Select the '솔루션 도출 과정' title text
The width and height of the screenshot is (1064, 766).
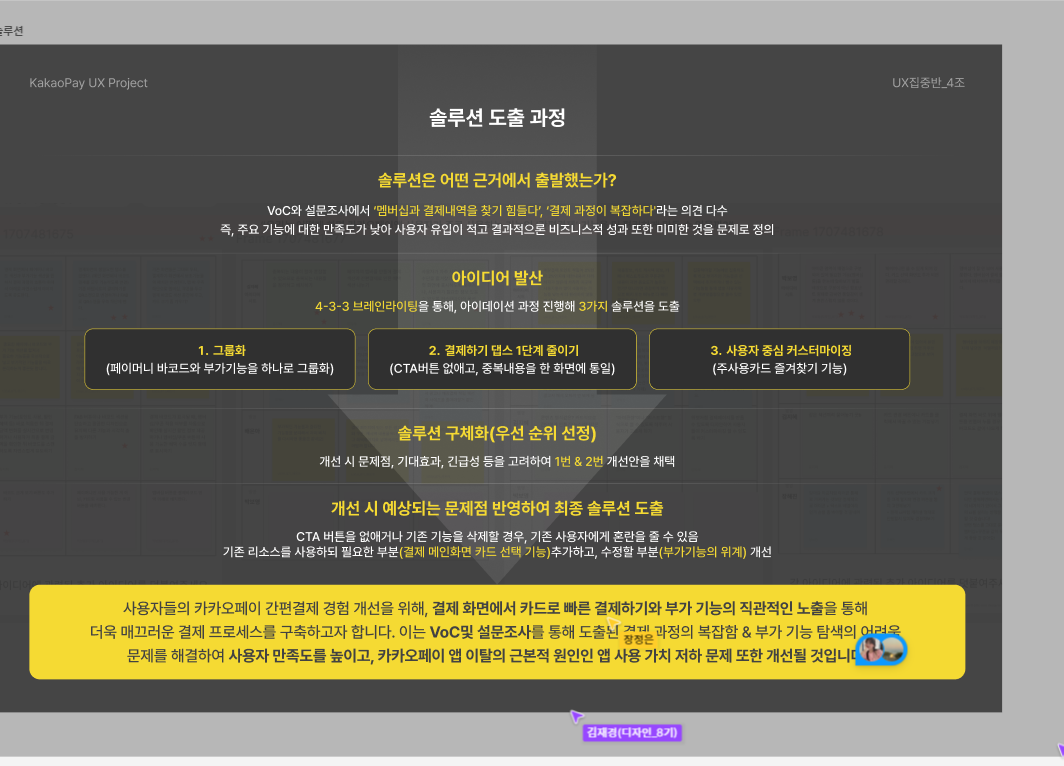point(497,117)
